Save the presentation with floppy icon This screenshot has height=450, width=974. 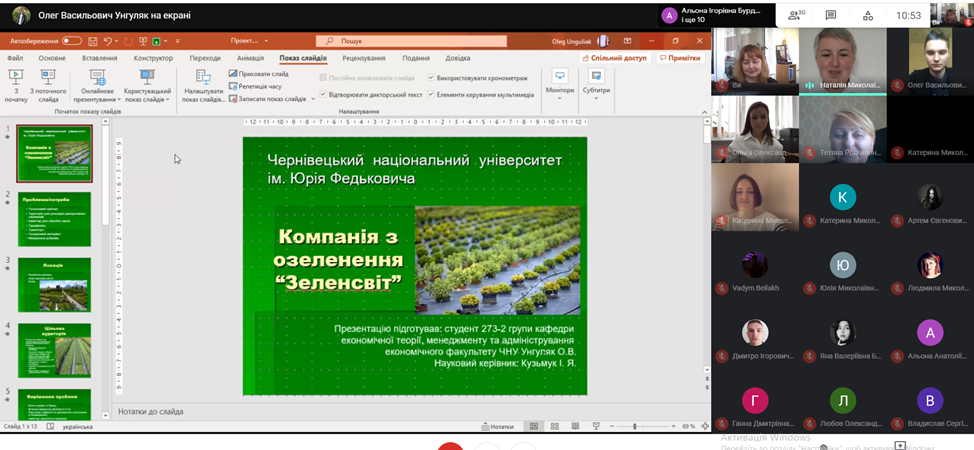point(93,41)
